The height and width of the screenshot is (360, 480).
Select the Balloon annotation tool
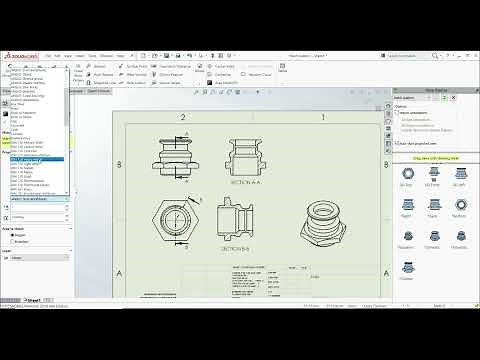click(97, 66)
